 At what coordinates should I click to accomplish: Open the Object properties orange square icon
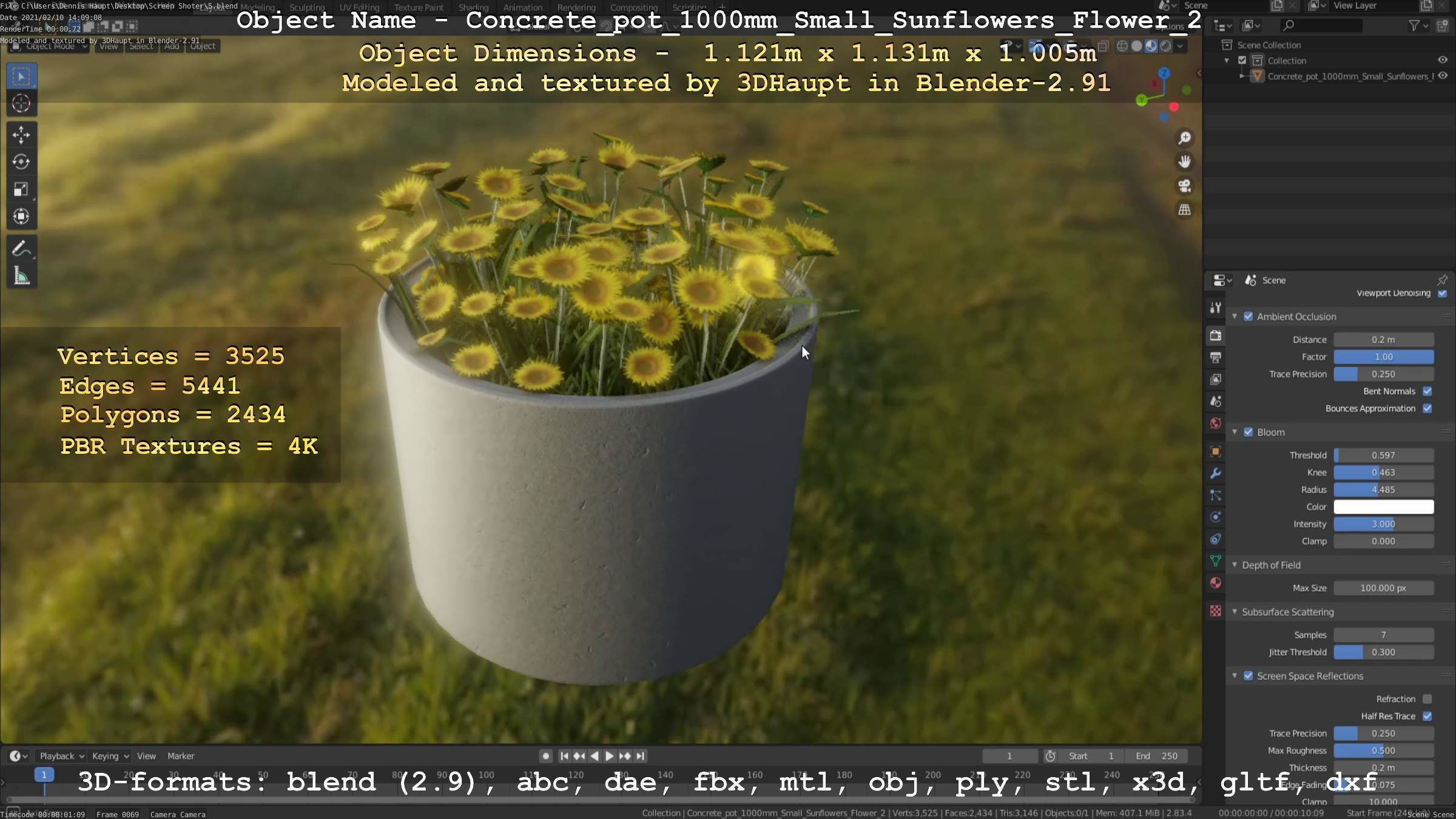point(1215,451)
